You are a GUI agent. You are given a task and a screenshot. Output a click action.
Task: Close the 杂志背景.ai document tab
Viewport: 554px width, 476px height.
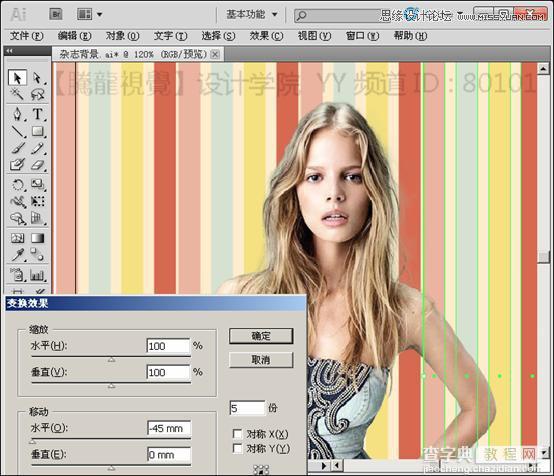215,54
